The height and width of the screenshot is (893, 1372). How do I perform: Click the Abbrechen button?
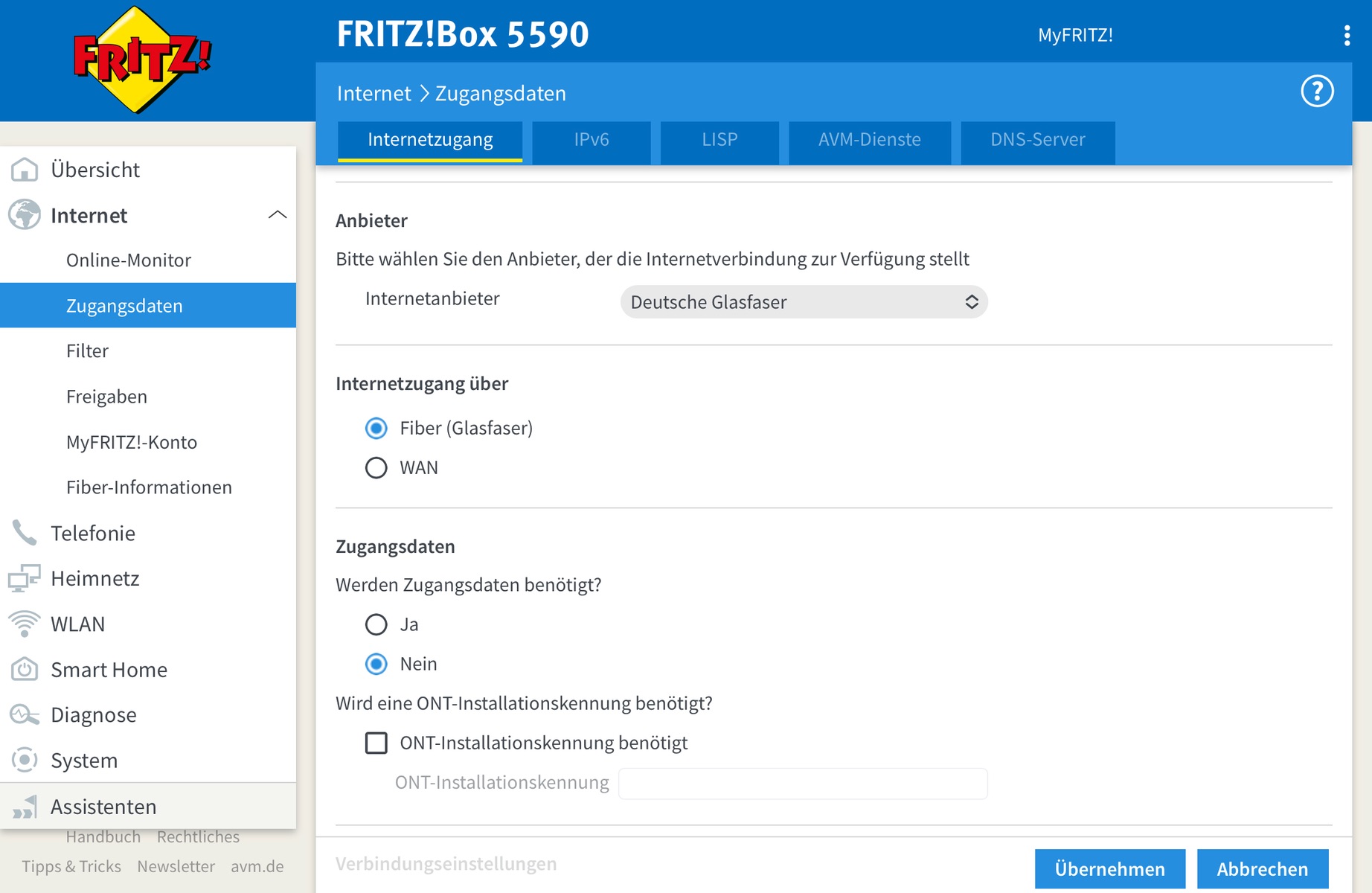coord(1263,868)
